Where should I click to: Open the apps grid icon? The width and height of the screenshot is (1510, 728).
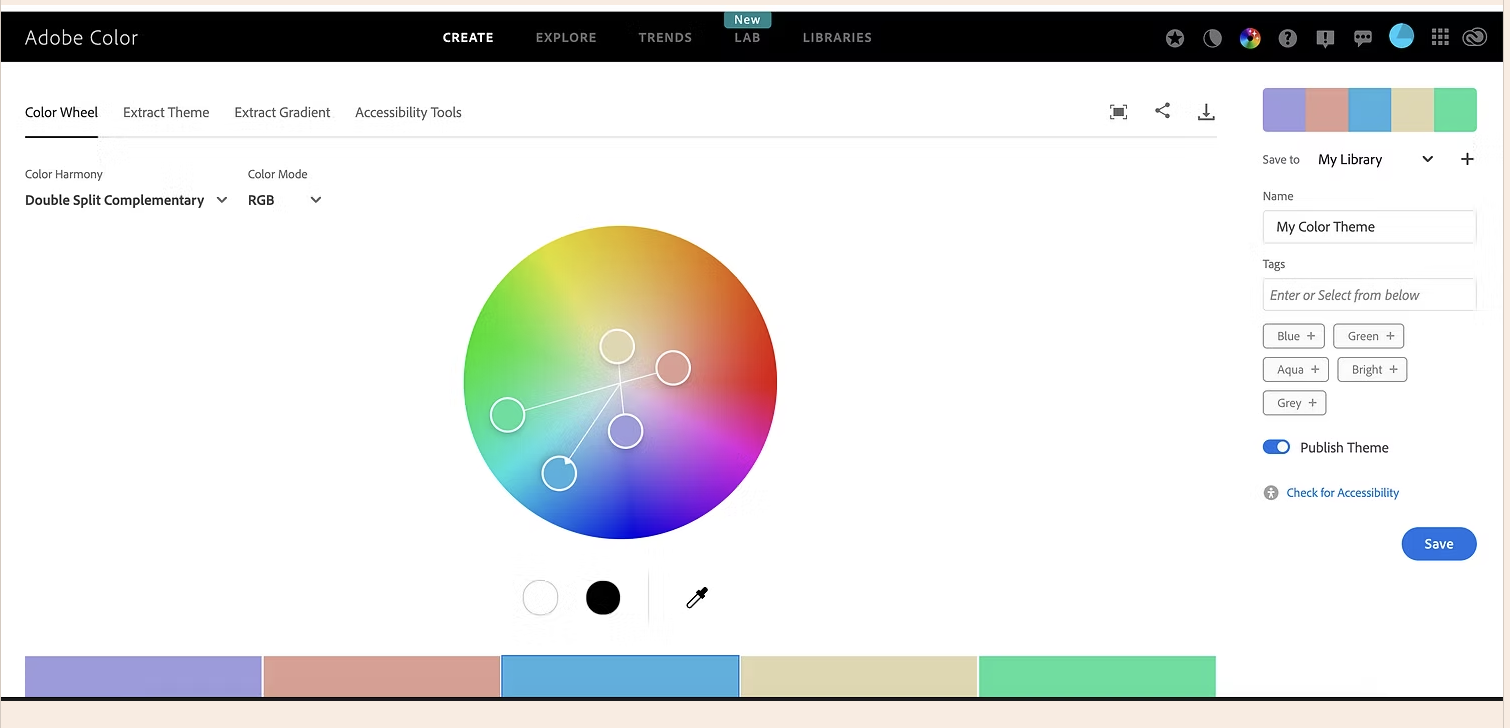(1440, 38)
